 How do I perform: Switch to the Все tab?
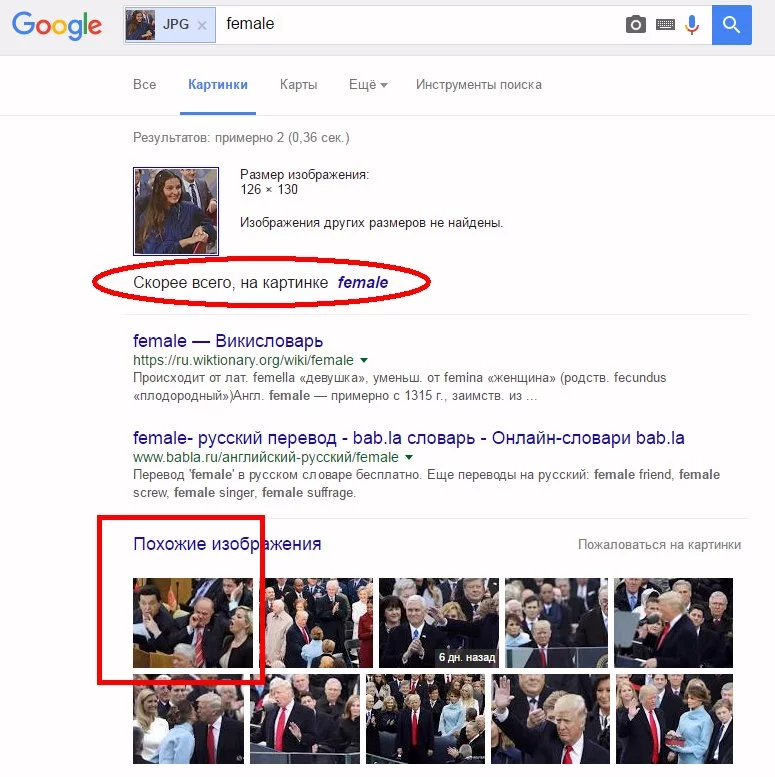(144, 85)
